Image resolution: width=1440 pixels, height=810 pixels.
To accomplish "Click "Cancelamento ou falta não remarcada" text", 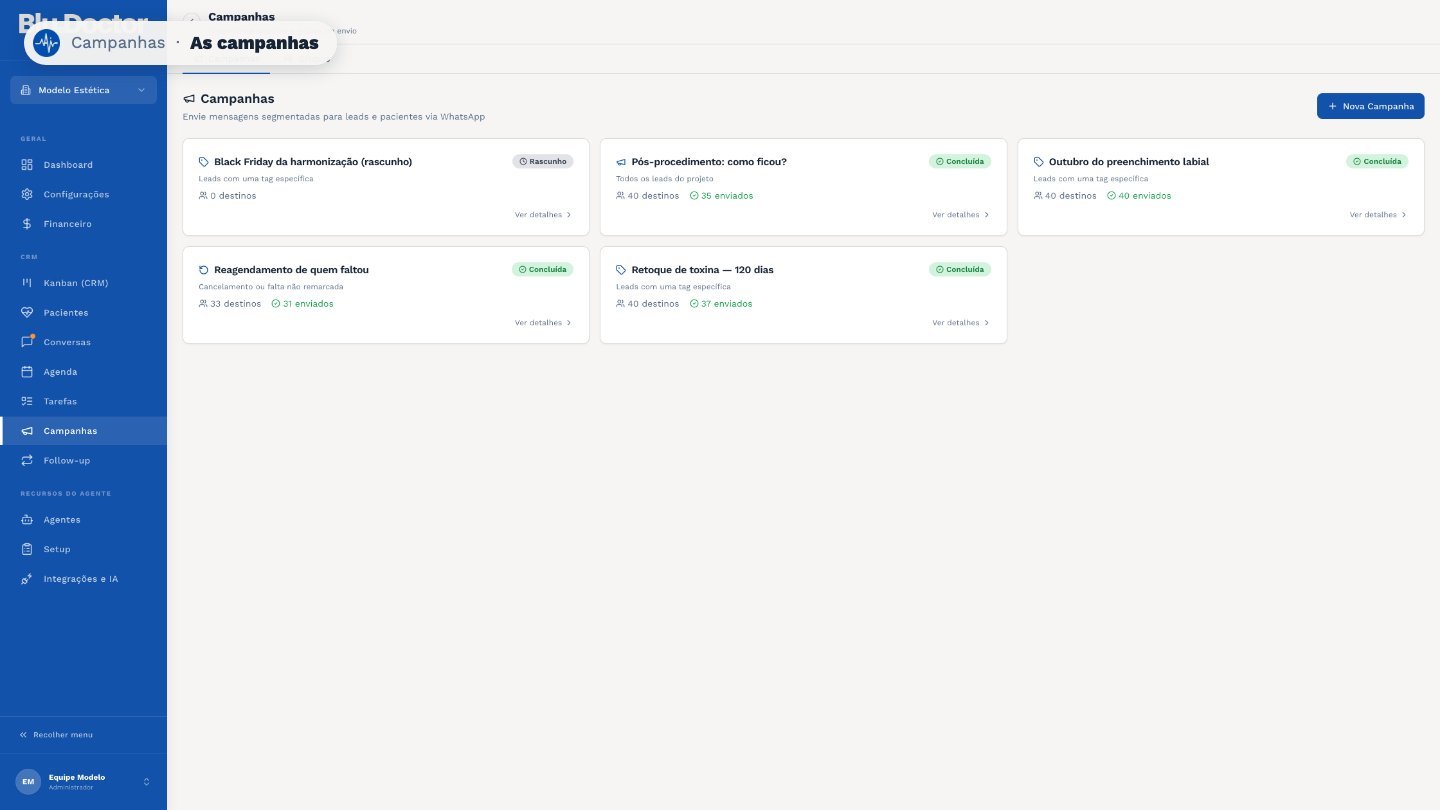I will click(x=271, y=287).
